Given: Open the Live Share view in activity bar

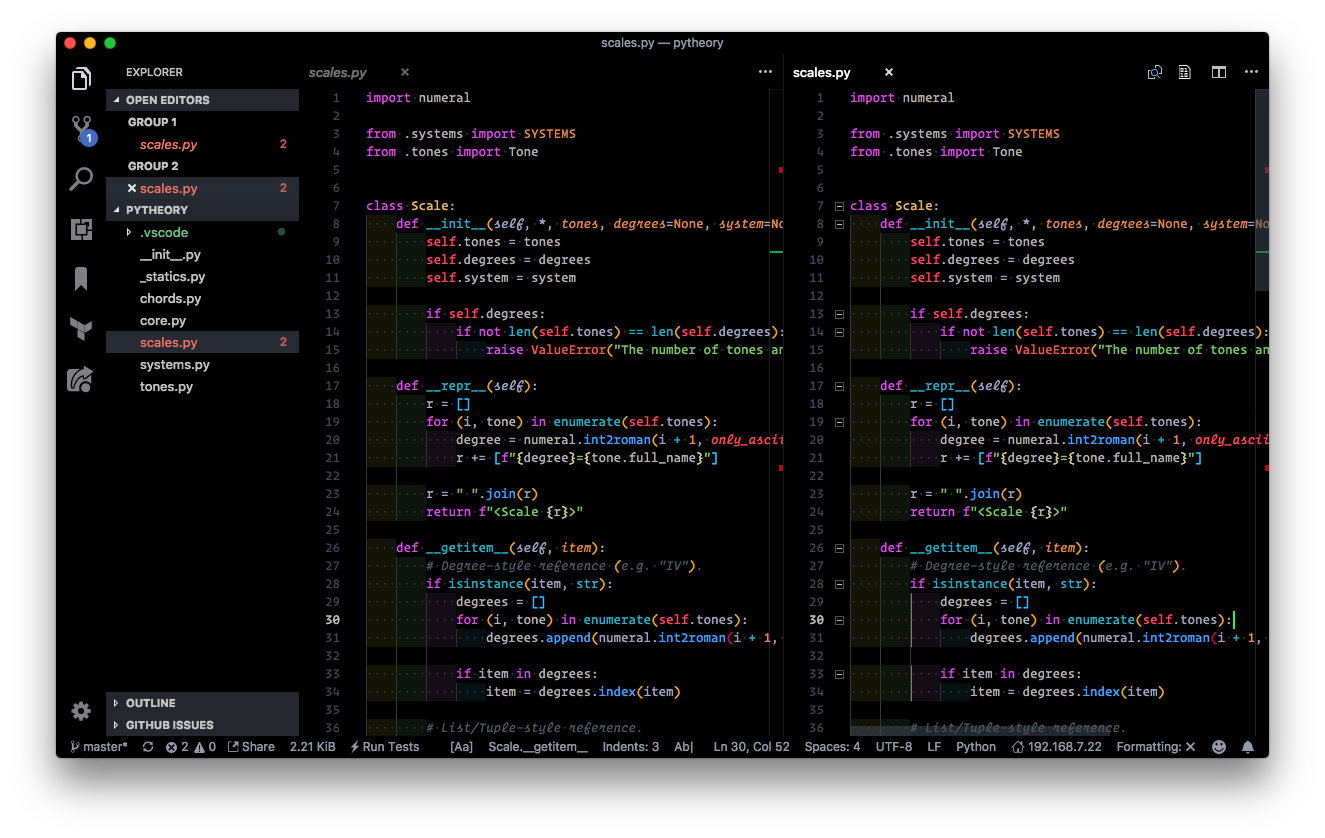Looking at the screenshot, I should click(x=81, y=379).
